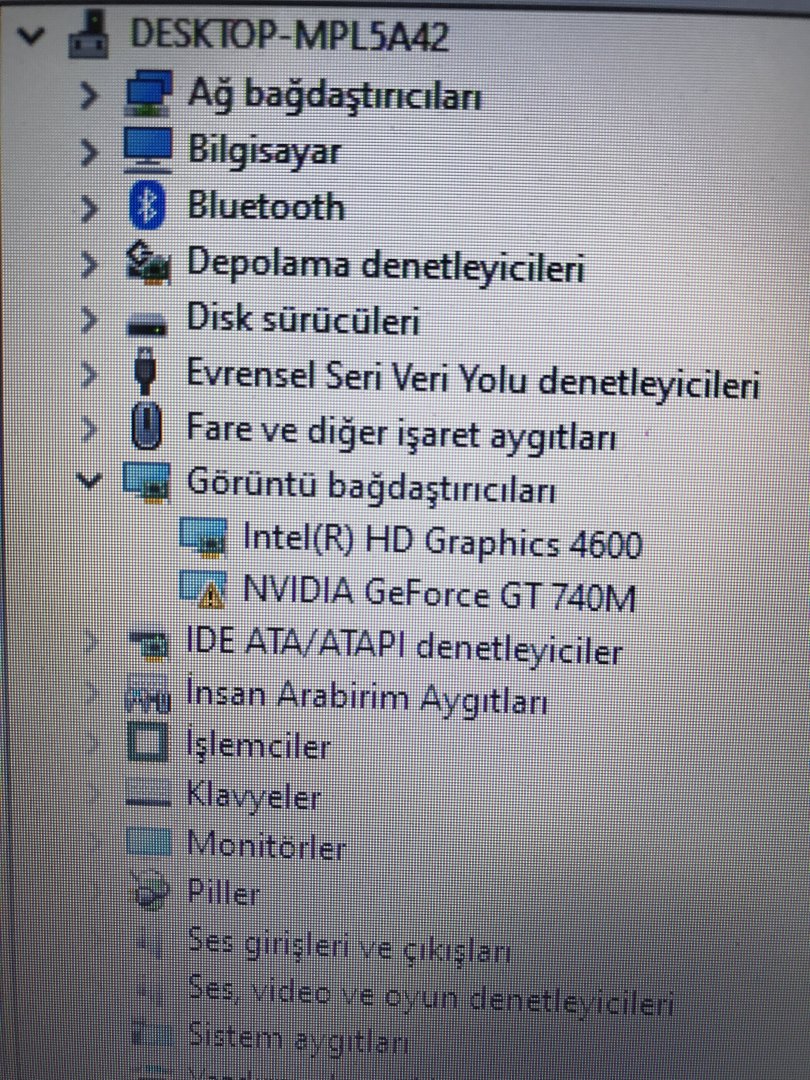This screenshot has width=810, height=1080.
Task: Select IDE ATA/ATAPI denetleyiciler text
Action: coord(405,647)
